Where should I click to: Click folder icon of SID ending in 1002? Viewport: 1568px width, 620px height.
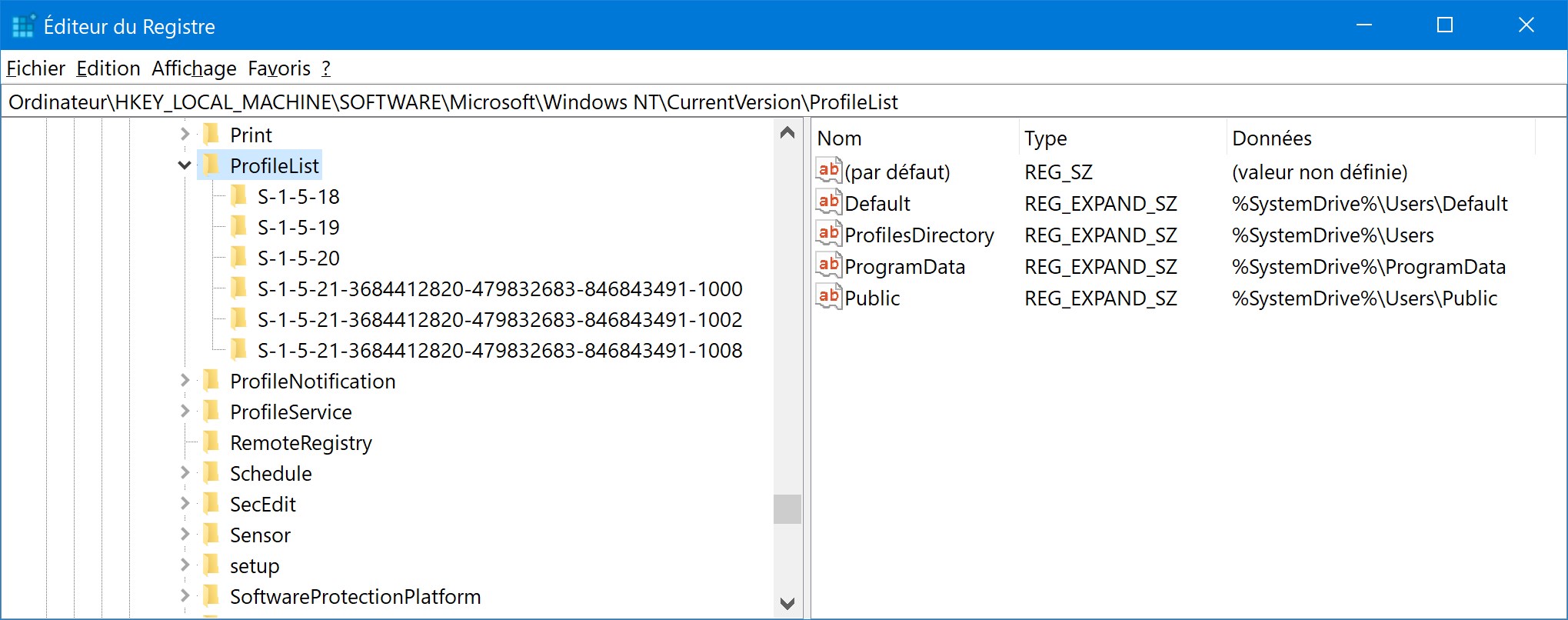tap(239, 319)
